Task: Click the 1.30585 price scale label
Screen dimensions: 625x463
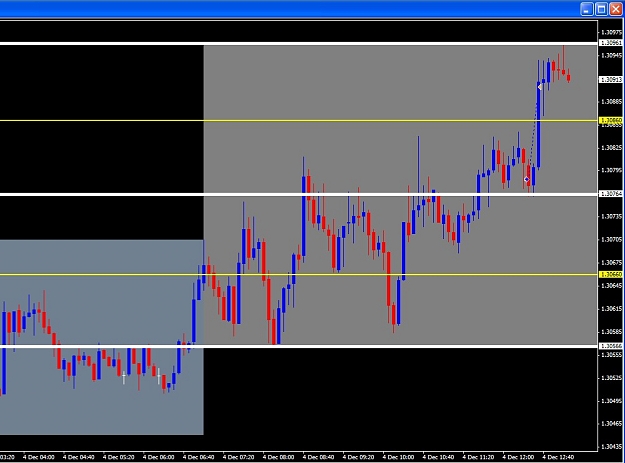Action: point(611,332)
